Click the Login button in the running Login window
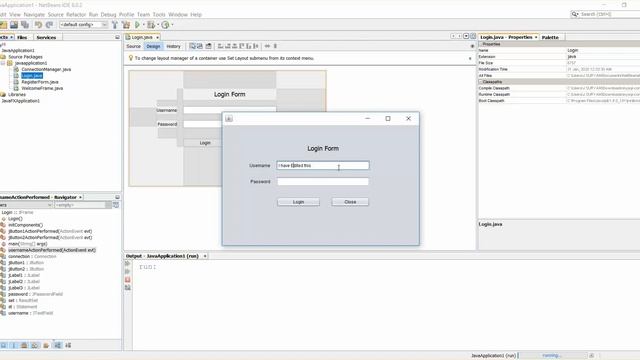The width and height of the screenshot is (640, 360). (x=298, y=202)
